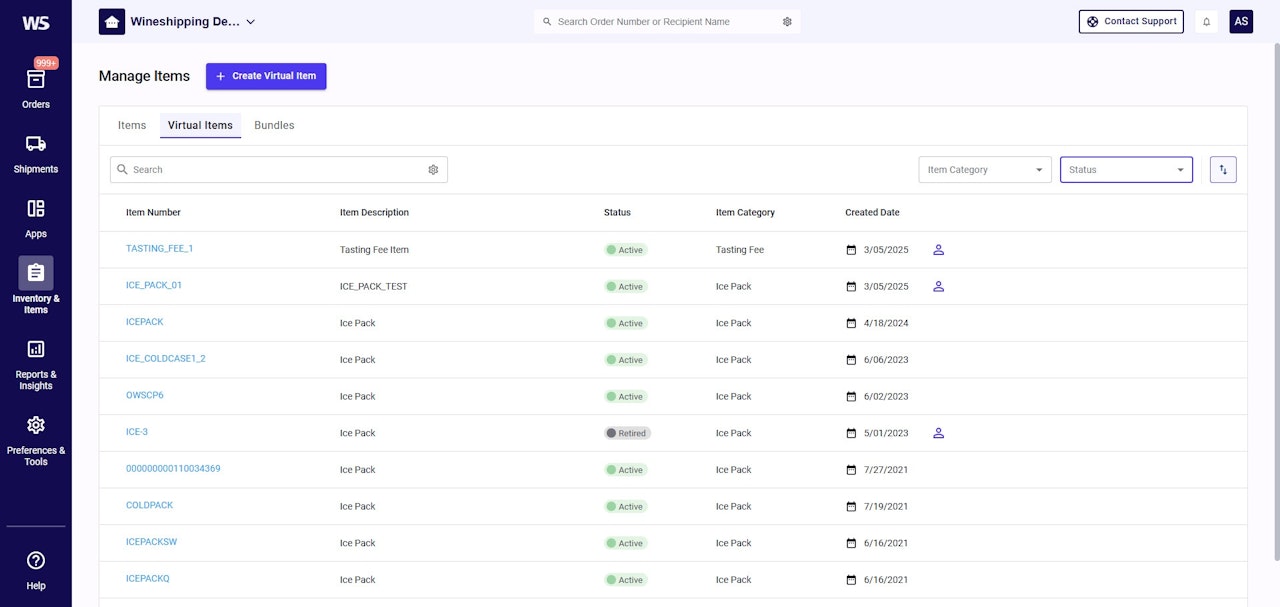Open the Status filter dropdown

coord(1125,170)
